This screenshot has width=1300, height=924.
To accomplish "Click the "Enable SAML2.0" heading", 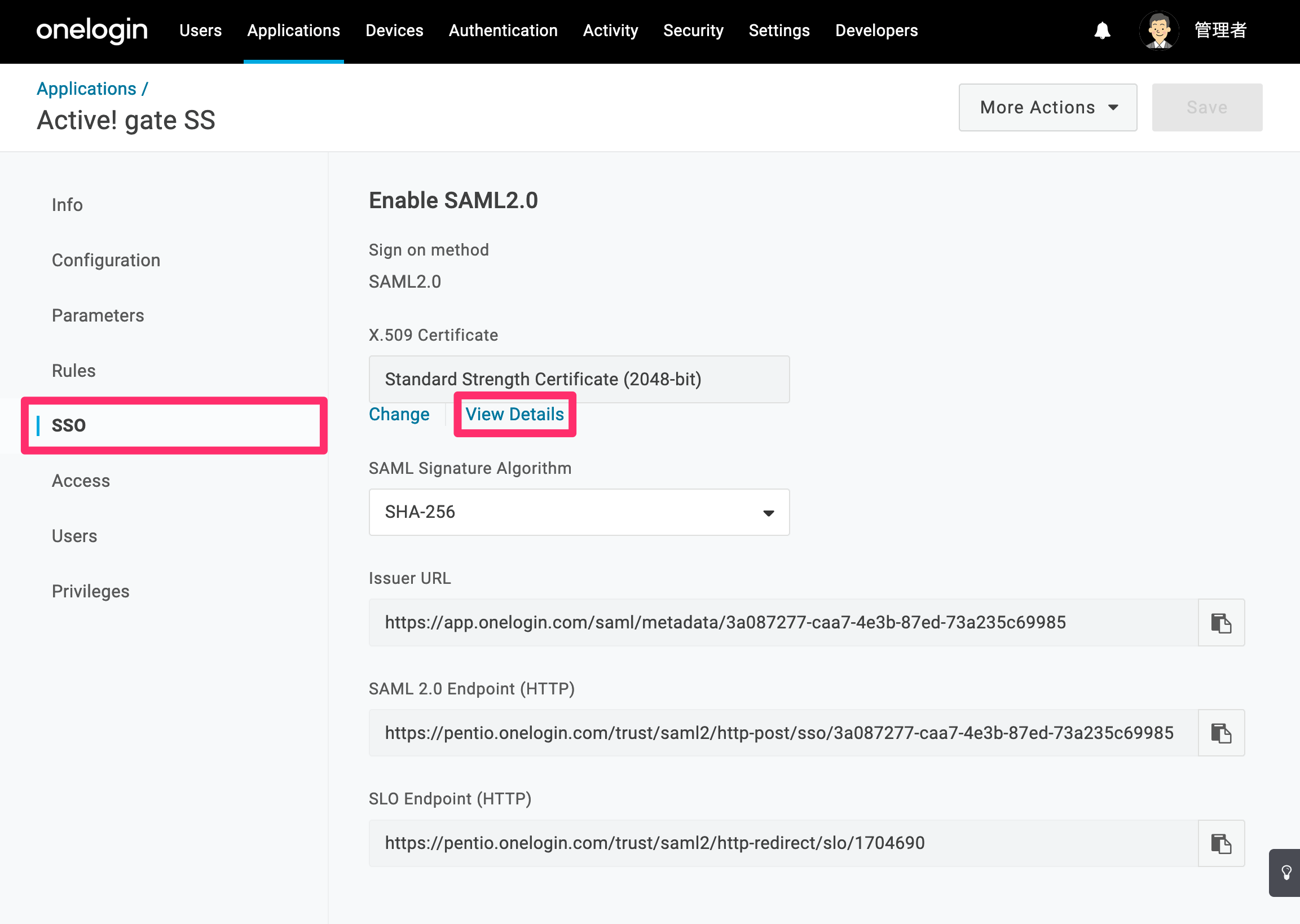I will click(x=453, y=201).
